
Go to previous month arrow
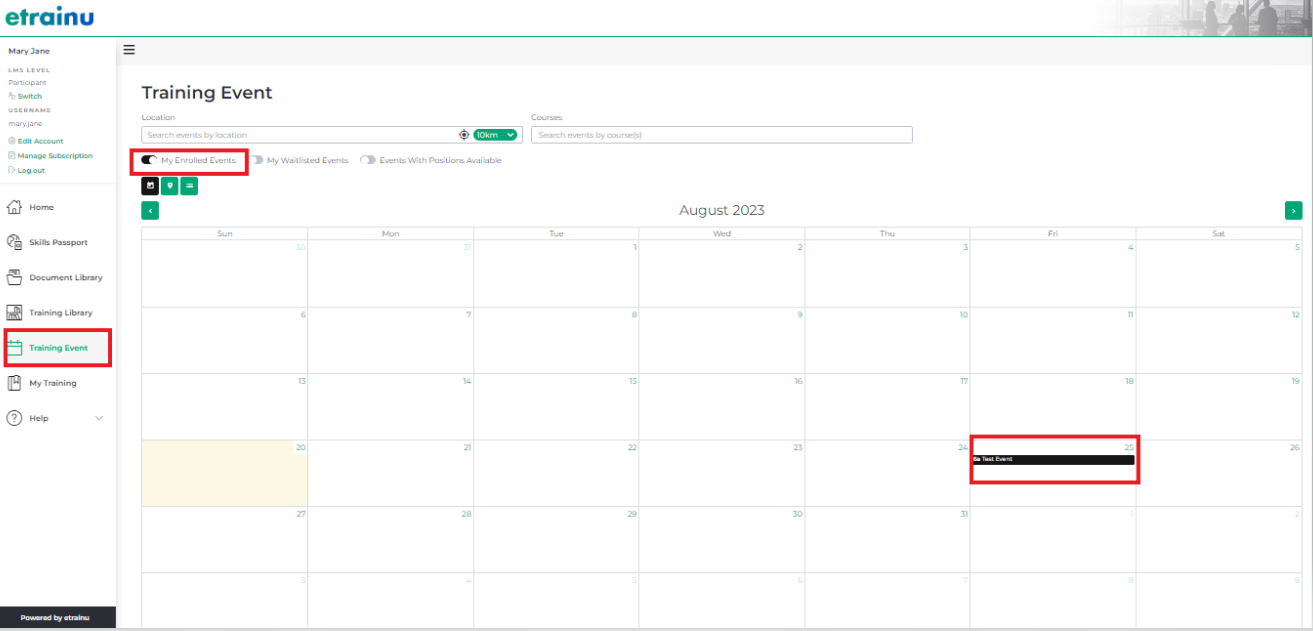click(150, 210)
